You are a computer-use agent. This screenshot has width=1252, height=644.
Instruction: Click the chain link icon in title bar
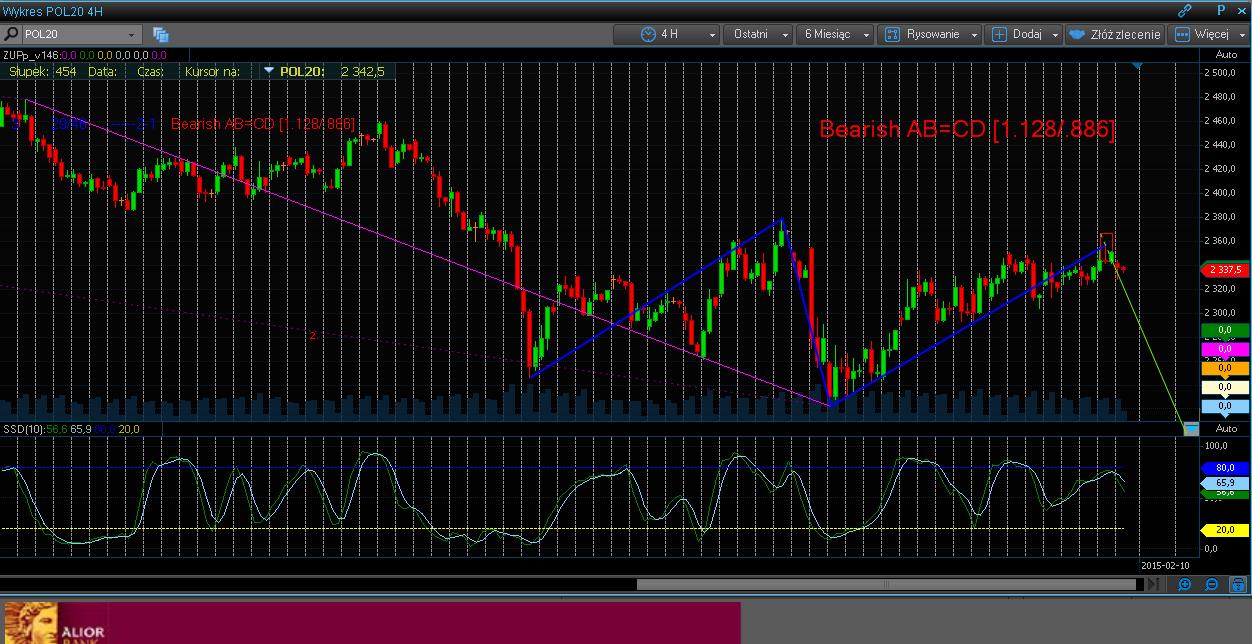coord(1185,10)
